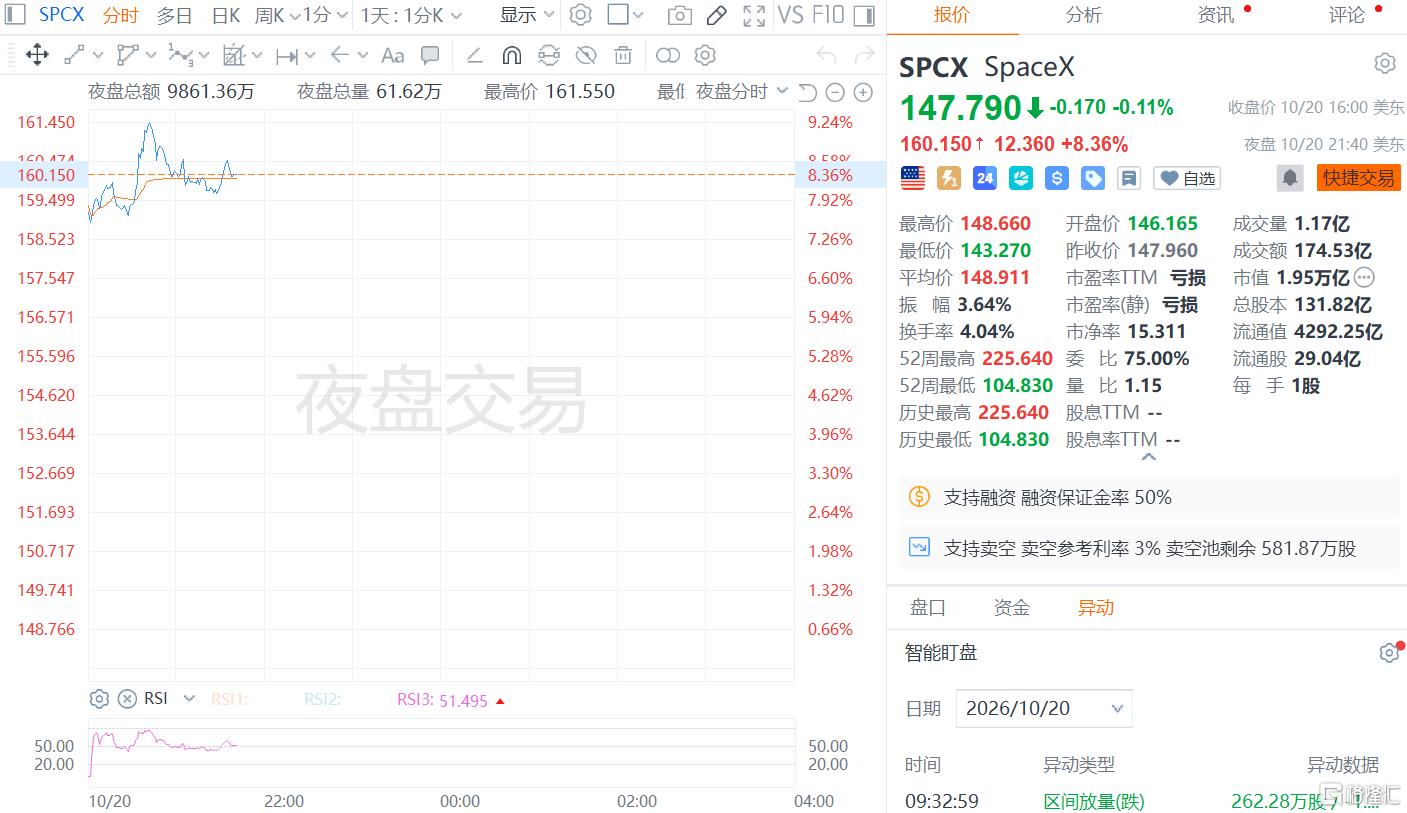Open F10 company information
This screenshot has width=1407, height=813.
(827, 15)
